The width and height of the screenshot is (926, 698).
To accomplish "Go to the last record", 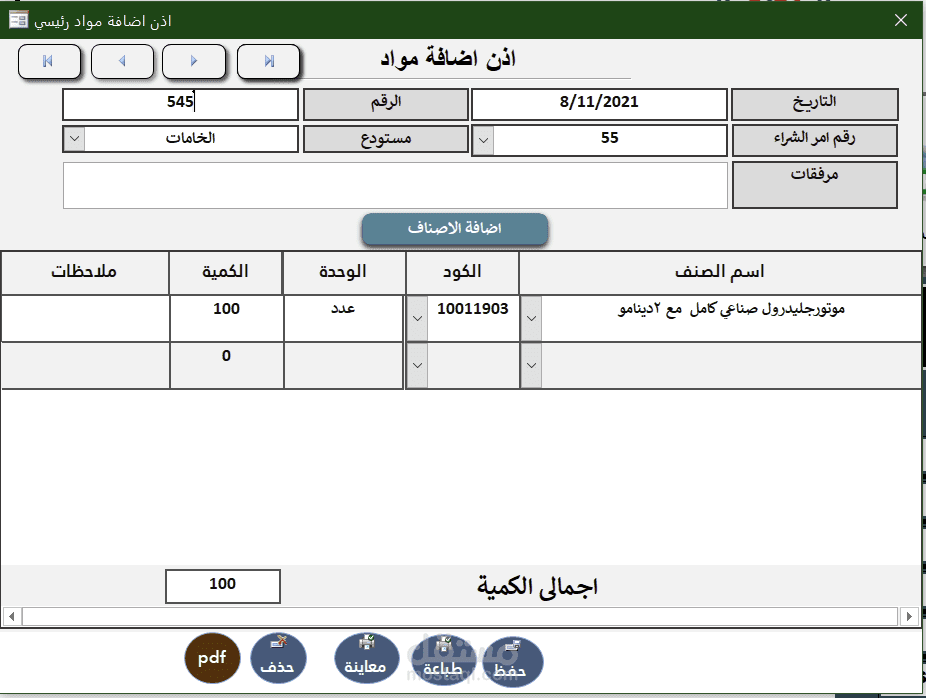I will click(x=269, y=61).
